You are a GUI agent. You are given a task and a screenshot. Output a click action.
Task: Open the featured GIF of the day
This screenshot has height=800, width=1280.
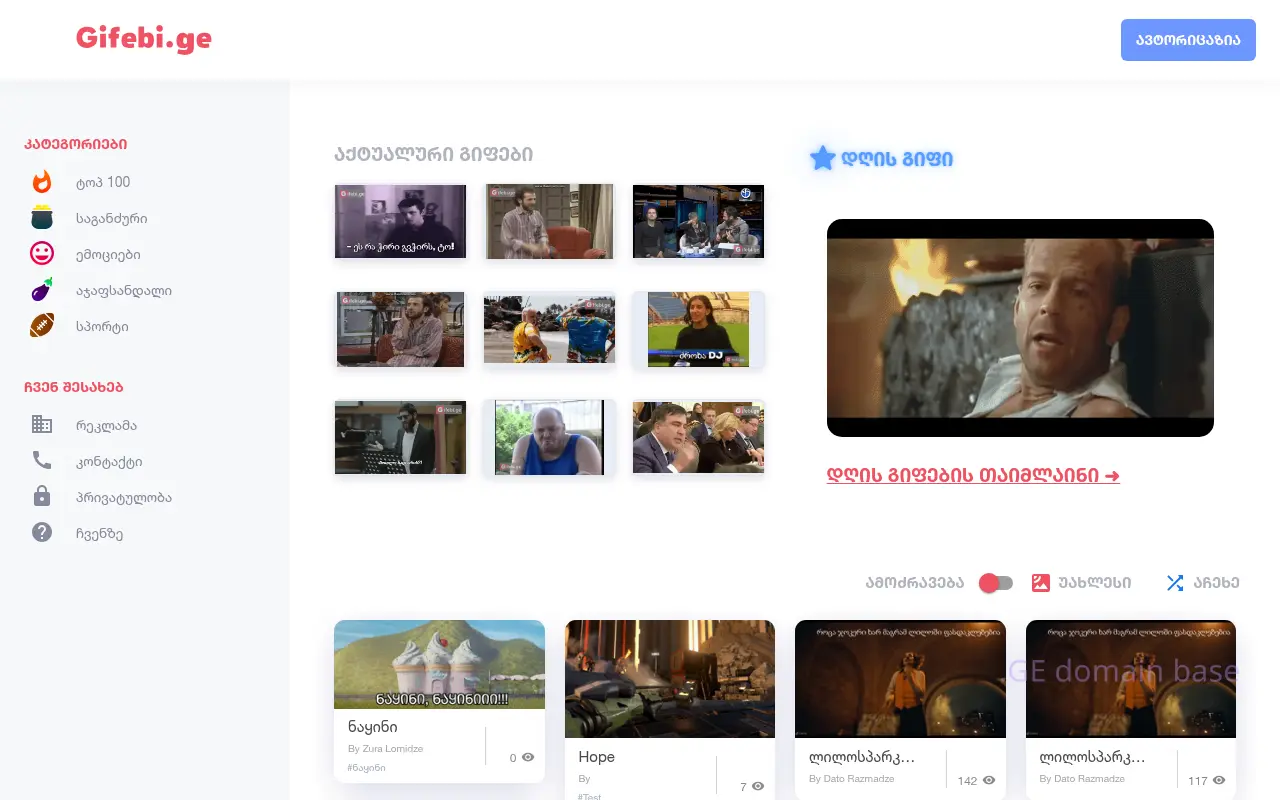pos(1020,328)
